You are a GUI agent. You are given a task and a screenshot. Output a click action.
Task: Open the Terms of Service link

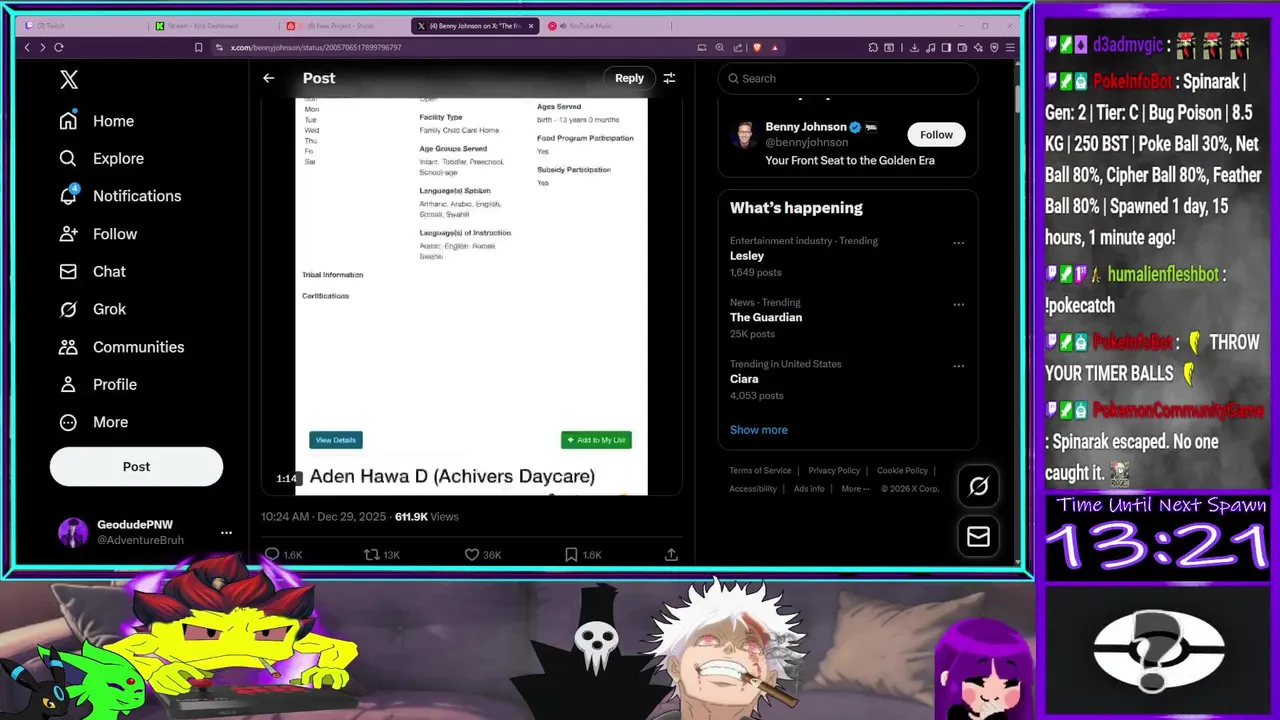pyautogui.click(x=760, y=470)
